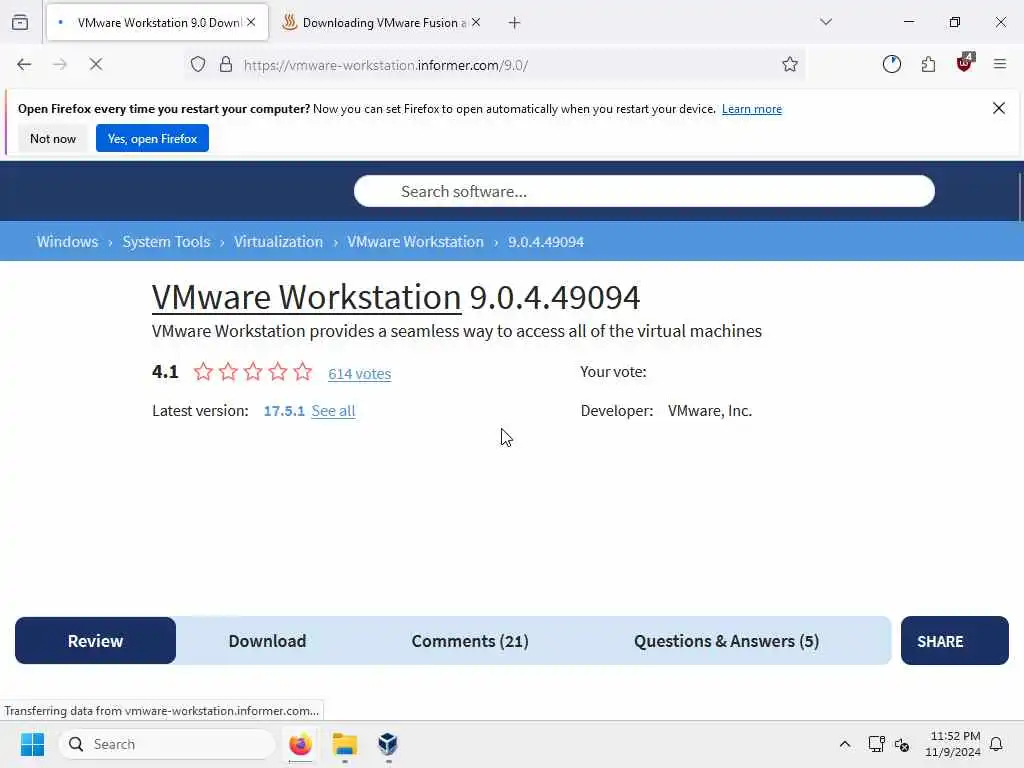Open VirtualBox from the taskbar
The width and height of the screenshot is (1024, 768).
388,744
